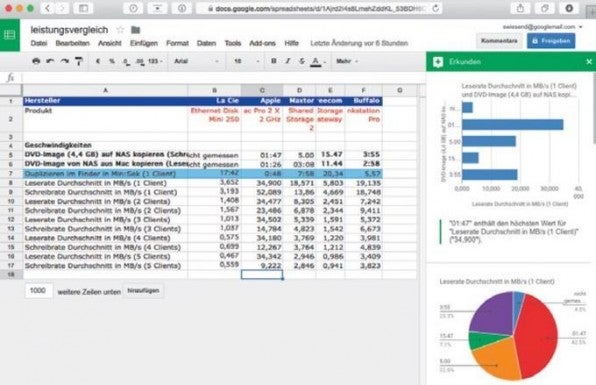Show all Safari tabs

point(545,8)
